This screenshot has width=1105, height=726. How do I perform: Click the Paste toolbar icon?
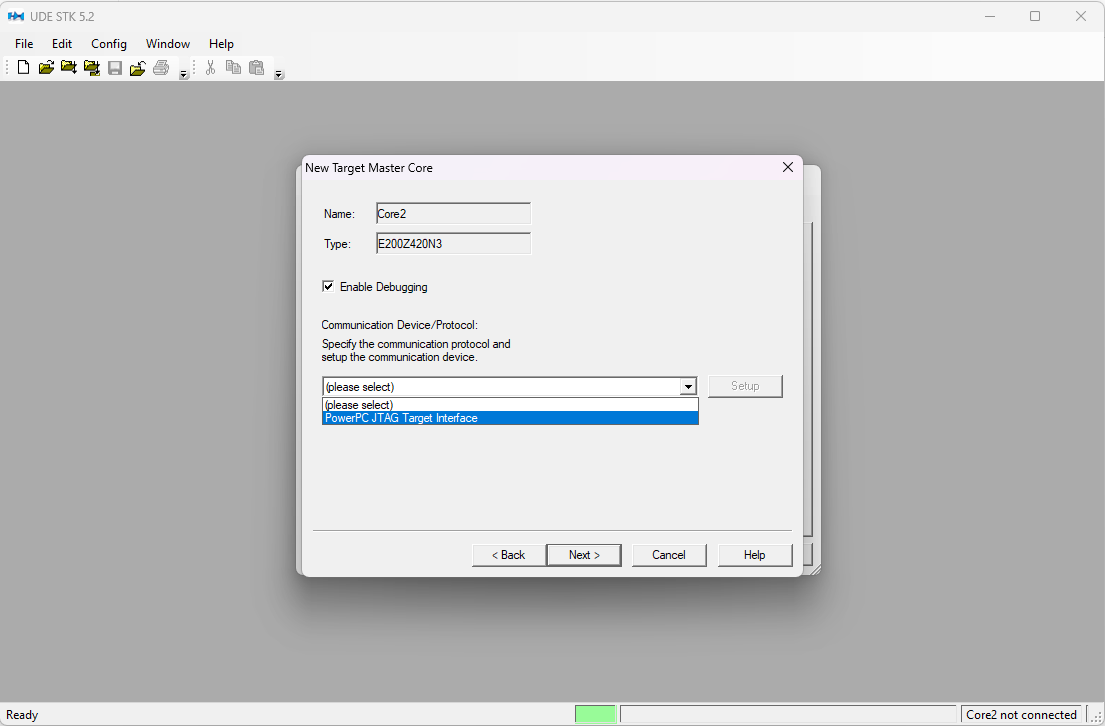pos(256,67)
